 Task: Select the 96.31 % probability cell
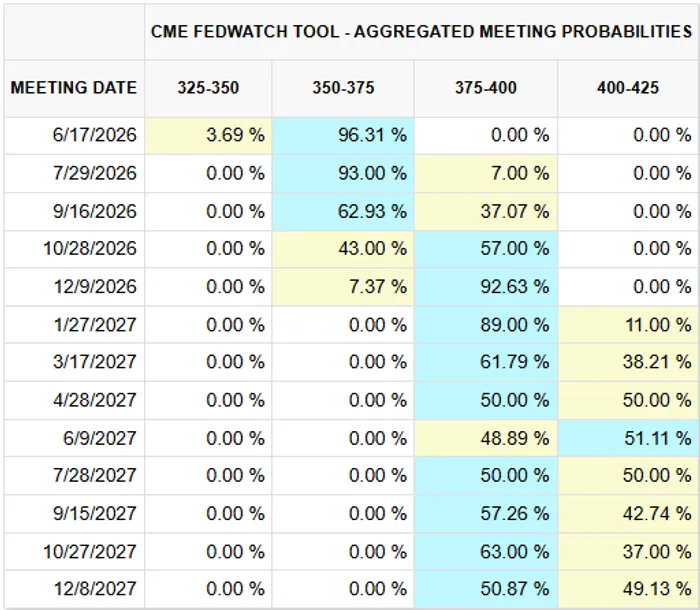click(x=343, y=136)
